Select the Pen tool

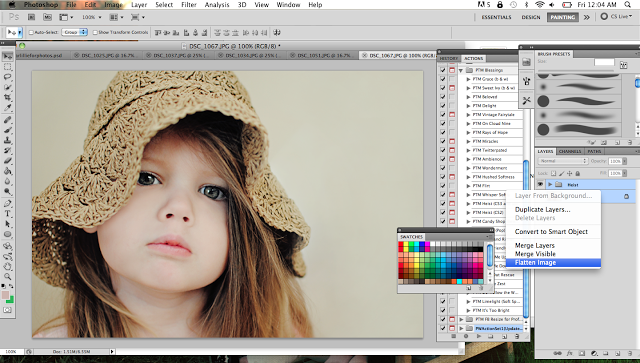pyautogui.click(x=7, y=203)
